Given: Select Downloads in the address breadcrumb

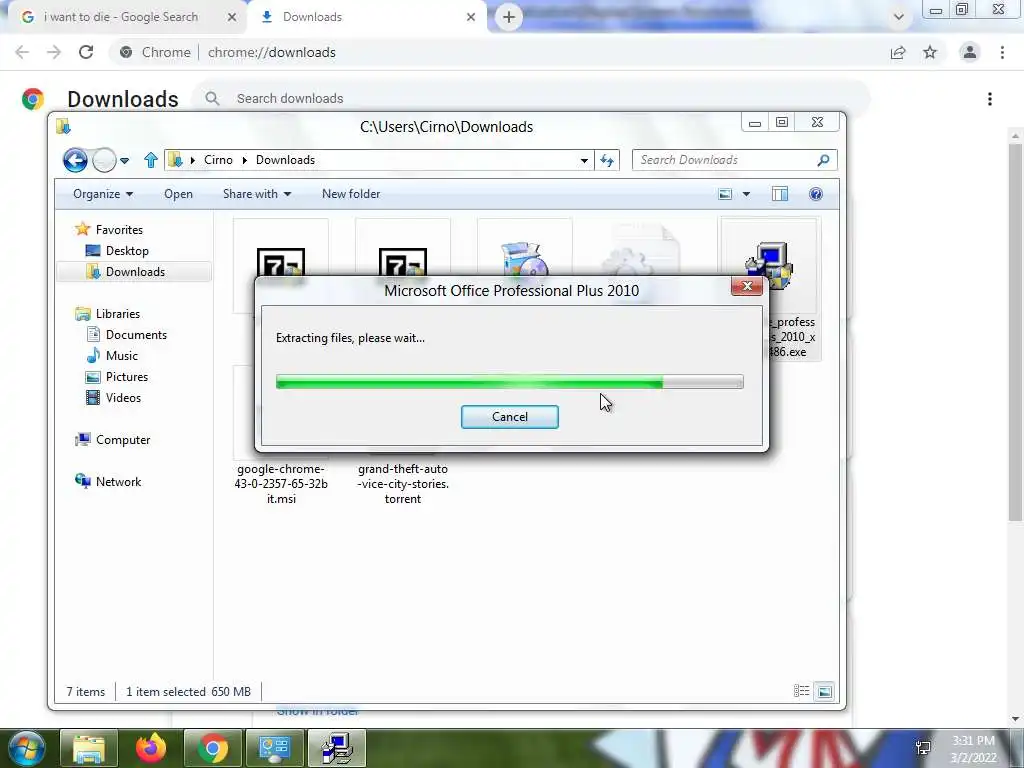Looking at the screenshot, I should click(x=285, y=160).
